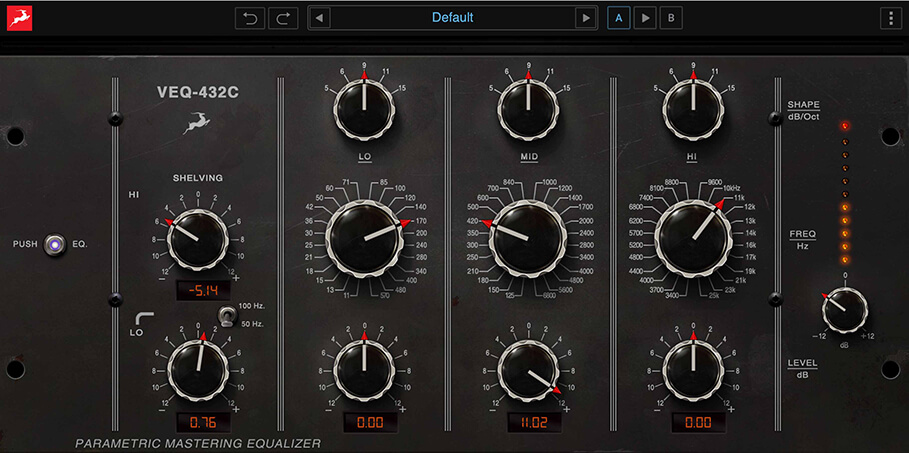Load the next preset
The height and width of the screenshot is (453, 909).
coord(586,17)
